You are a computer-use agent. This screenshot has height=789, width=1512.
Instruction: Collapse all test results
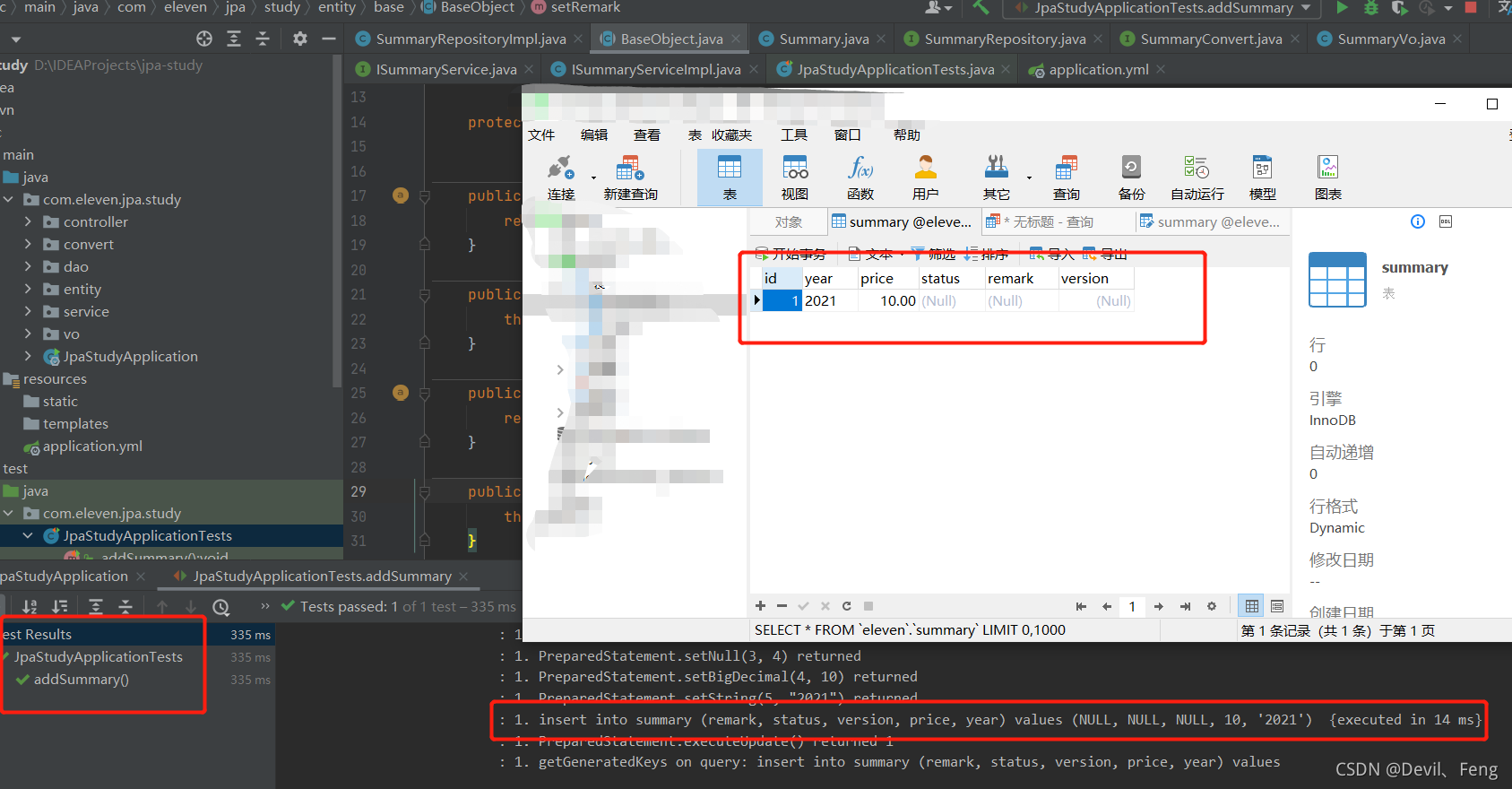pyautogui.click(x=125, y=607)
